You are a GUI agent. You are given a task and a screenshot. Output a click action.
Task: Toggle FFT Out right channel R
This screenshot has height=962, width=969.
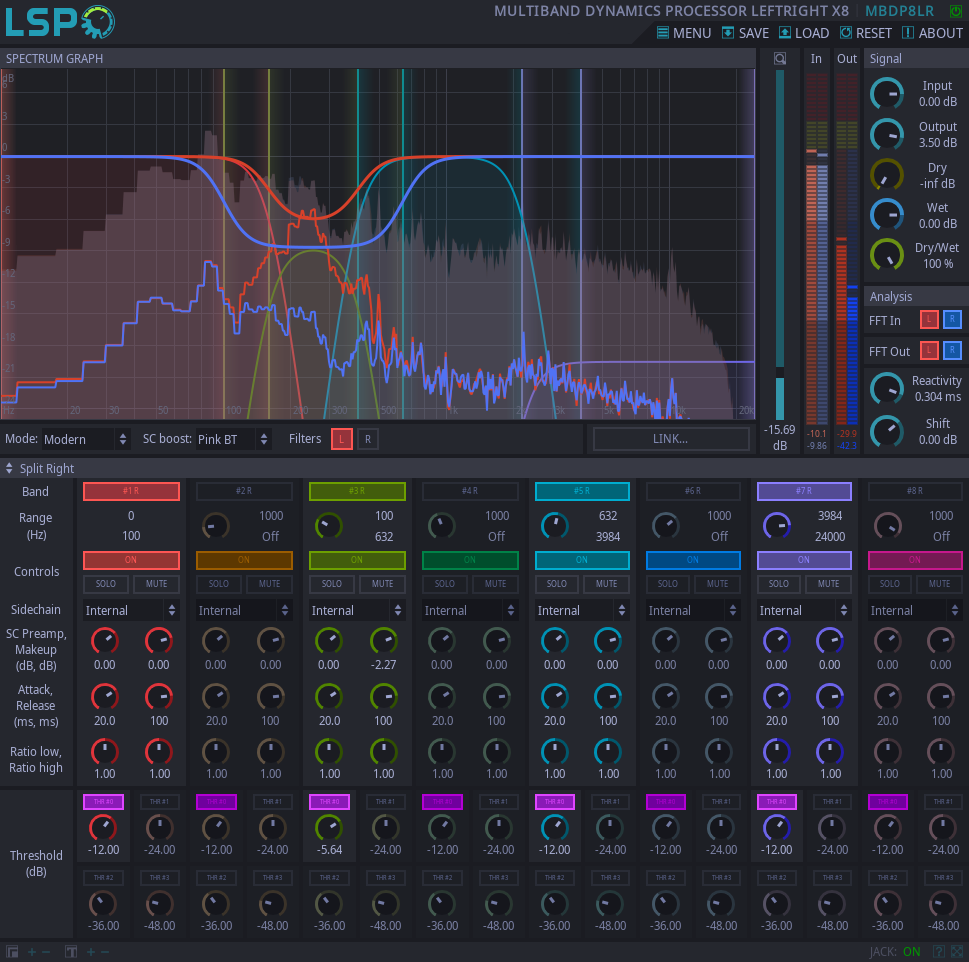click(x=952, y=350)
